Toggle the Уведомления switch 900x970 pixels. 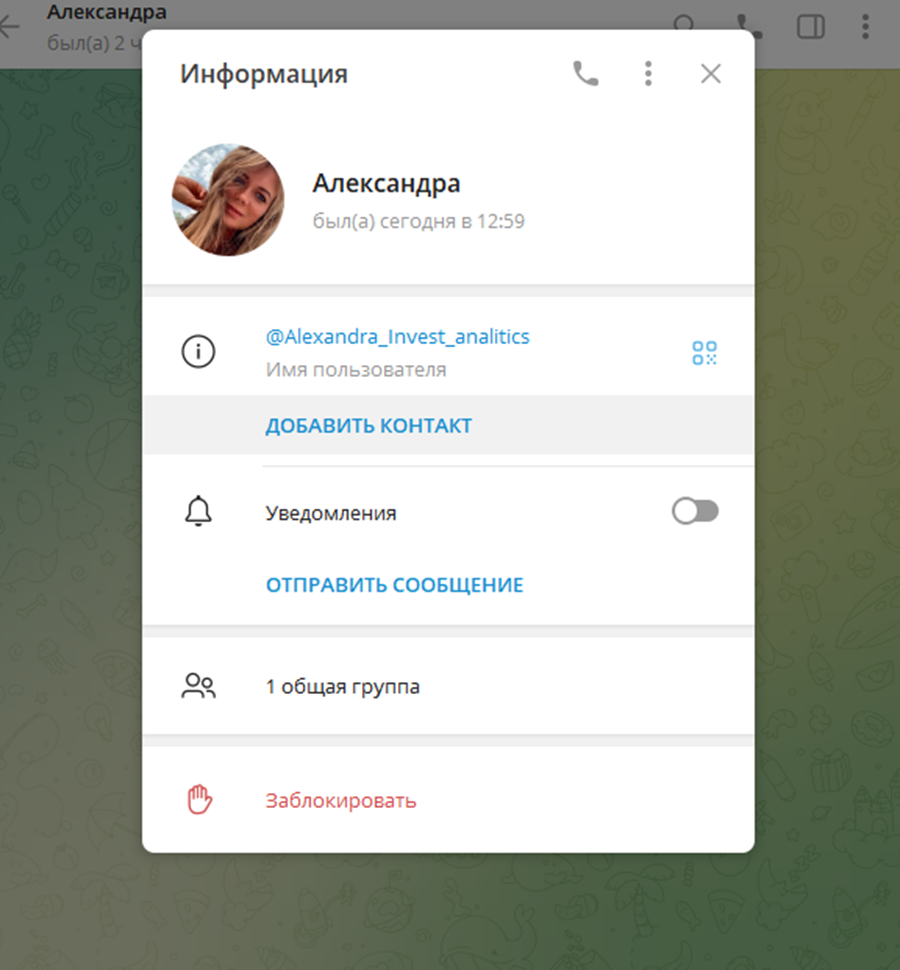coord(695,511)
